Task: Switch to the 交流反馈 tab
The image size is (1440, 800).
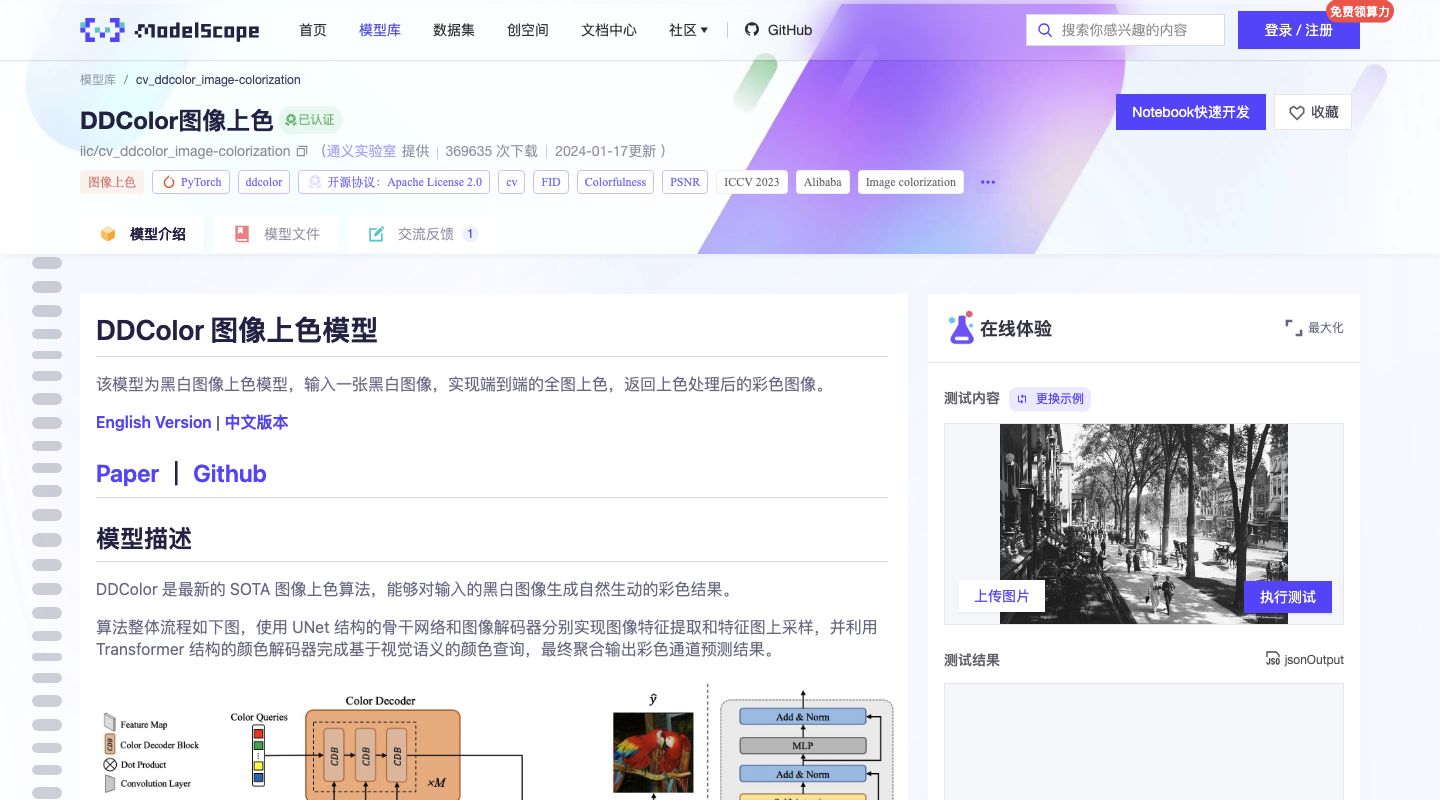Action: tap(424, 234)
